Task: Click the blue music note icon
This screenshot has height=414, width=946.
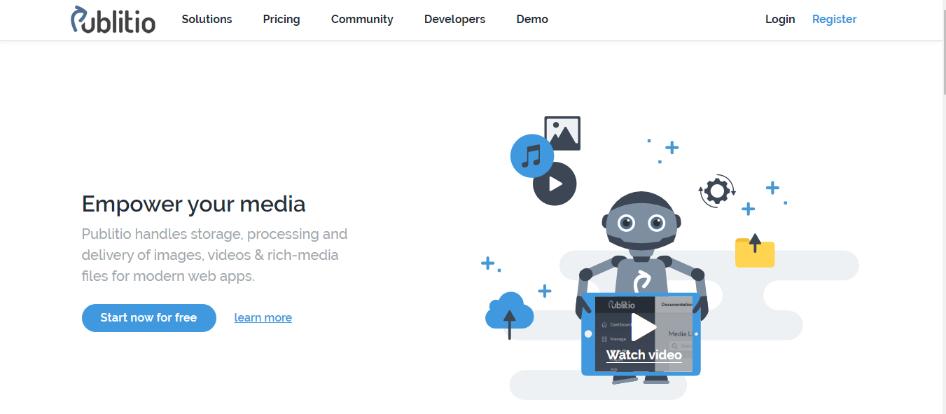Action: tap(532, 156)
